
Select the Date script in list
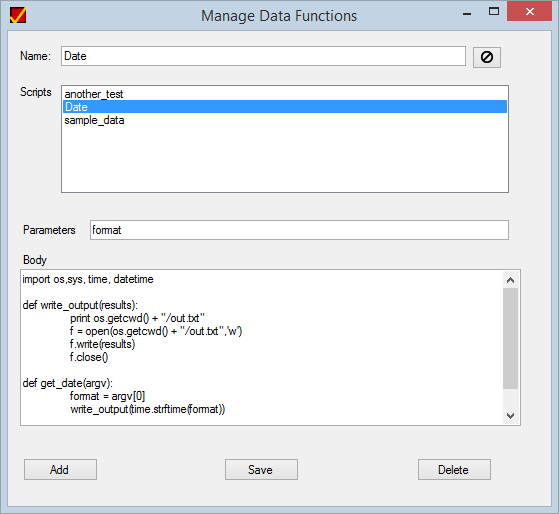pyautogui.click(x=285, y=107)
